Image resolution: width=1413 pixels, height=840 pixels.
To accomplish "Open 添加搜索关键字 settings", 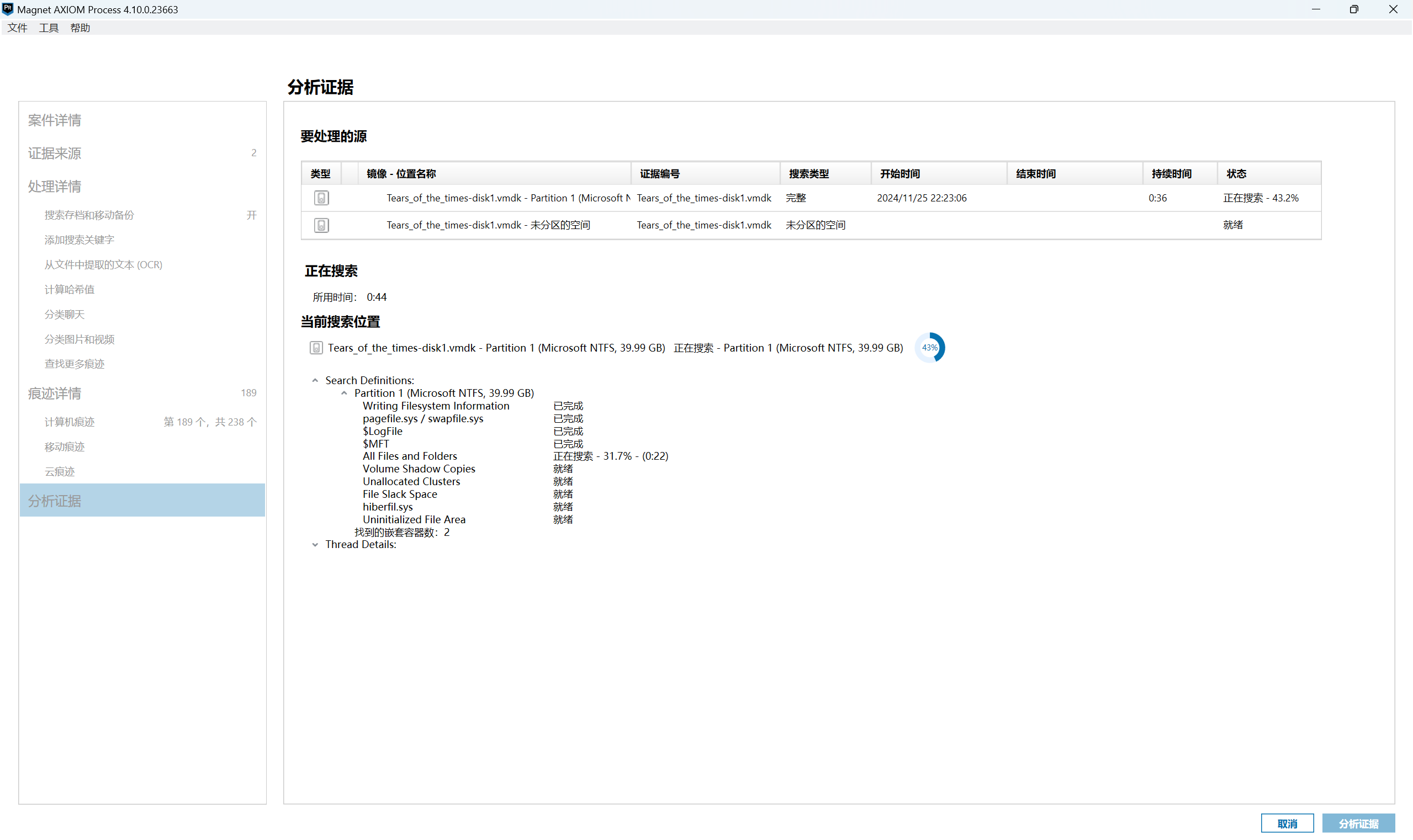I will point(80,240).
